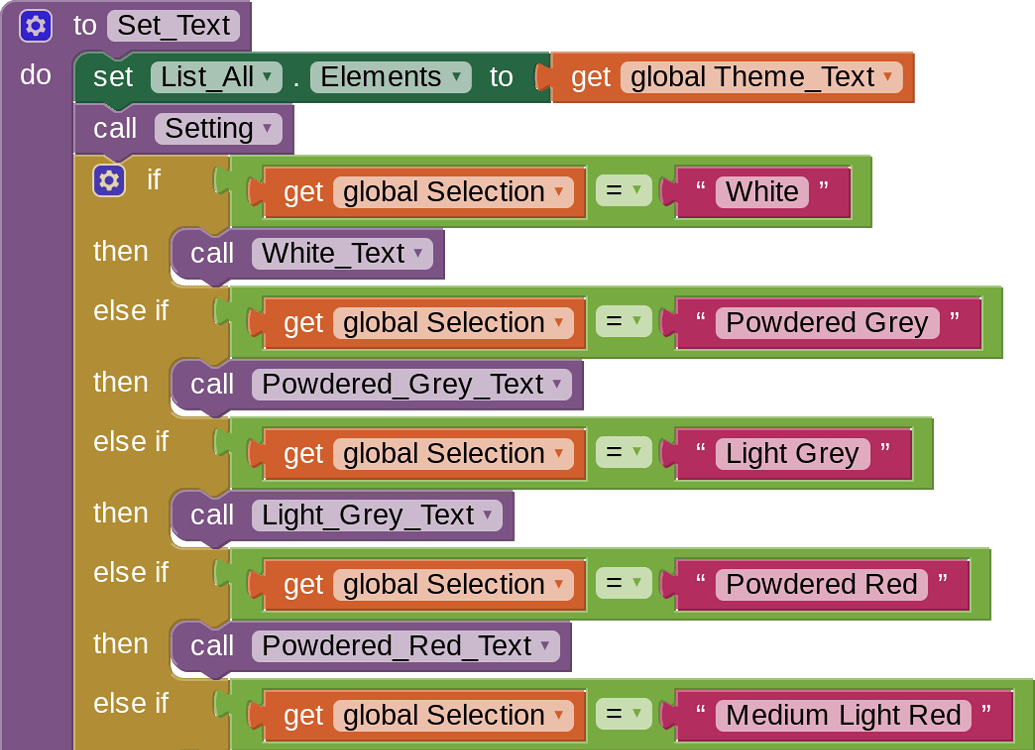Edit the "Powdered Grey" text string
1035x750 pixels.
tap(827, 323)
